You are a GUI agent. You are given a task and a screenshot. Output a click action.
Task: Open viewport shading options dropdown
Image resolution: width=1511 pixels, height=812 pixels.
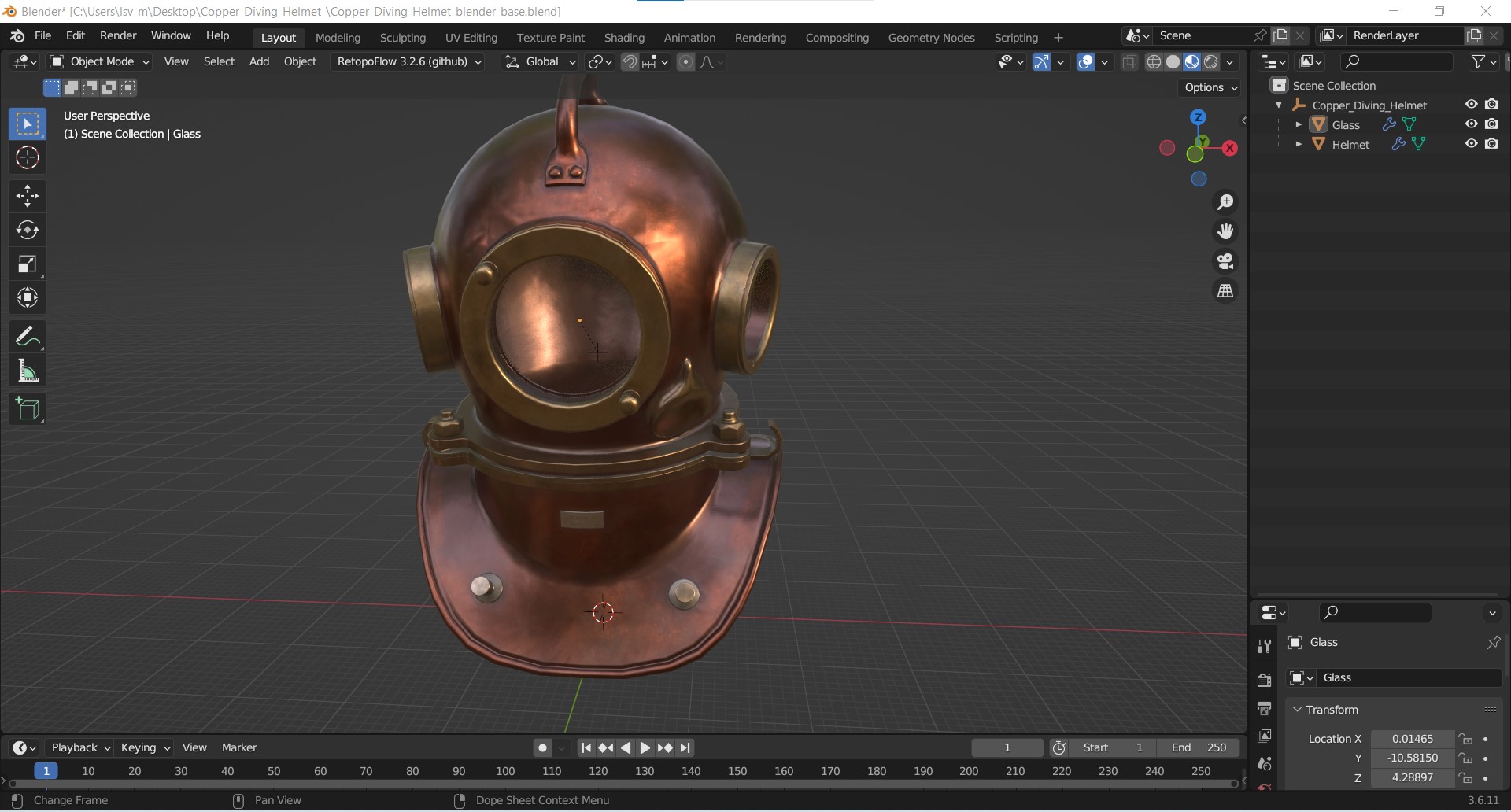1230,62
